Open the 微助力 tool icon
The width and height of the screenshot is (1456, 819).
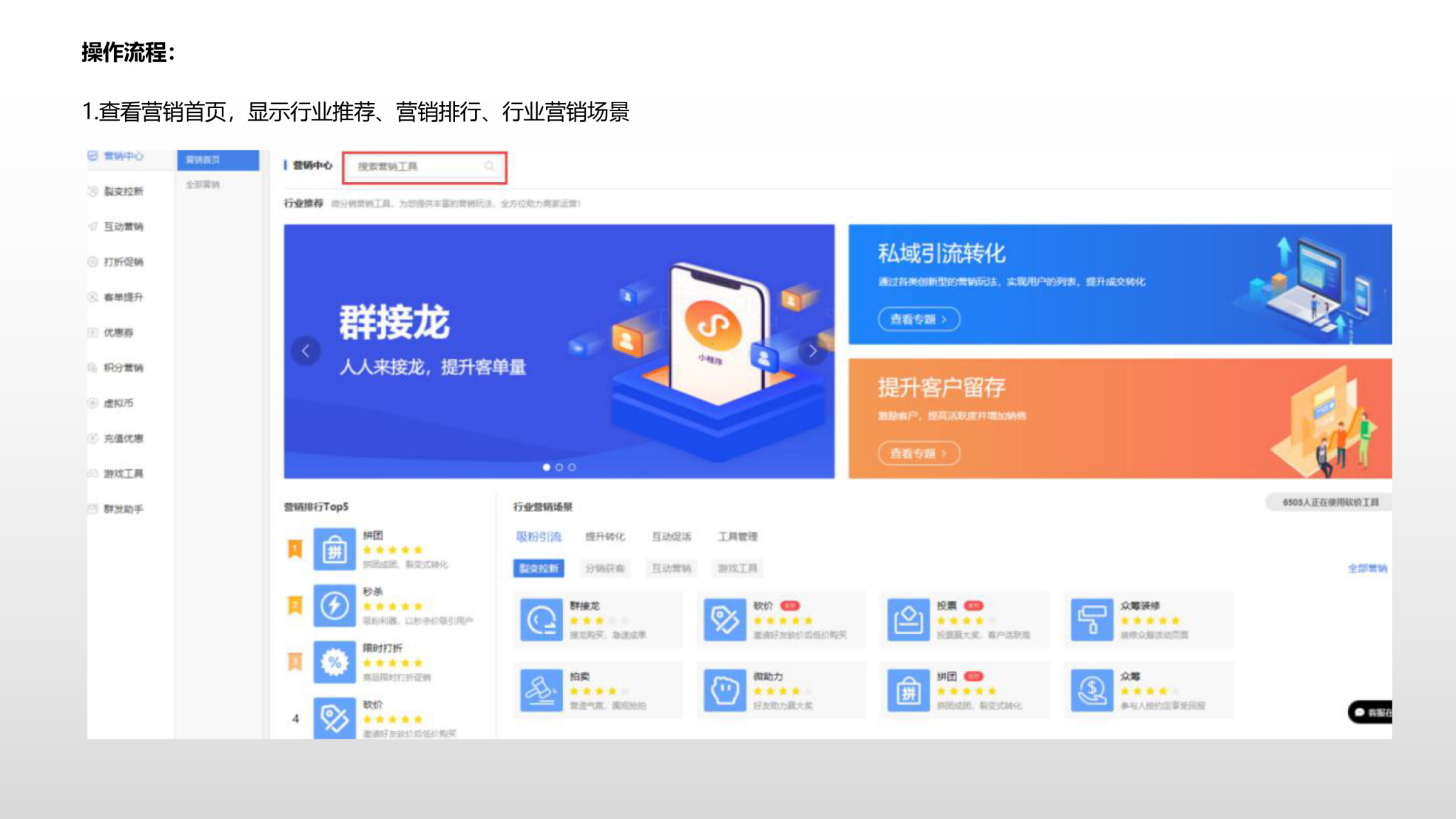tap(724, 690)
